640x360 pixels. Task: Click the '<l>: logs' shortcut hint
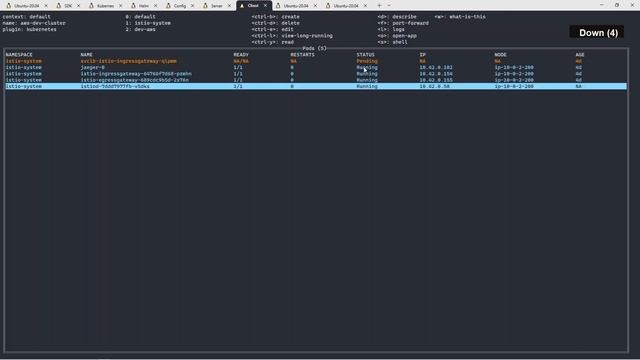click(391, 29)
